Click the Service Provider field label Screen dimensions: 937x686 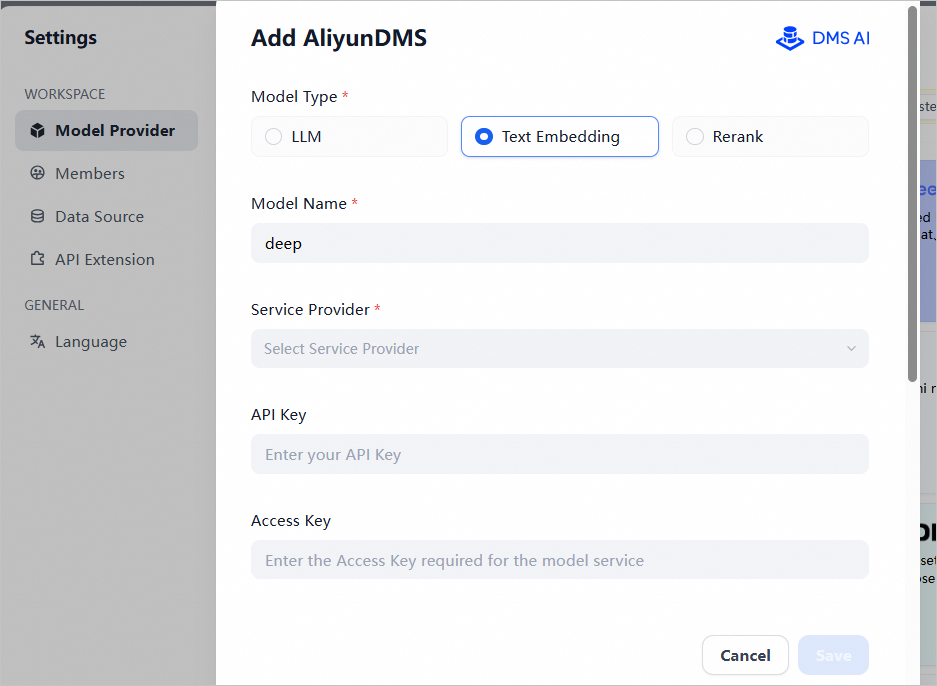click(x=310, y=310)
